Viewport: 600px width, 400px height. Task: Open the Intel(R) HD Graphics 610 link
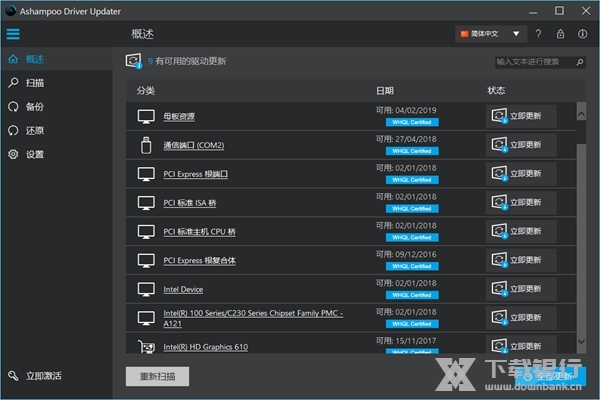(x=205, y=347)
